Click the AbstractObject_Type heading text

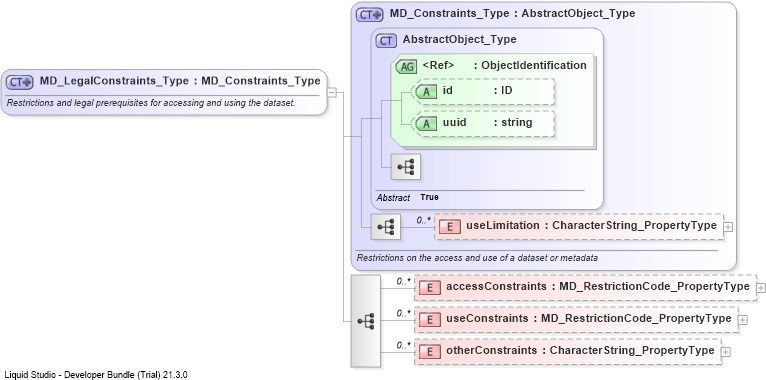(x=459, y=40)
